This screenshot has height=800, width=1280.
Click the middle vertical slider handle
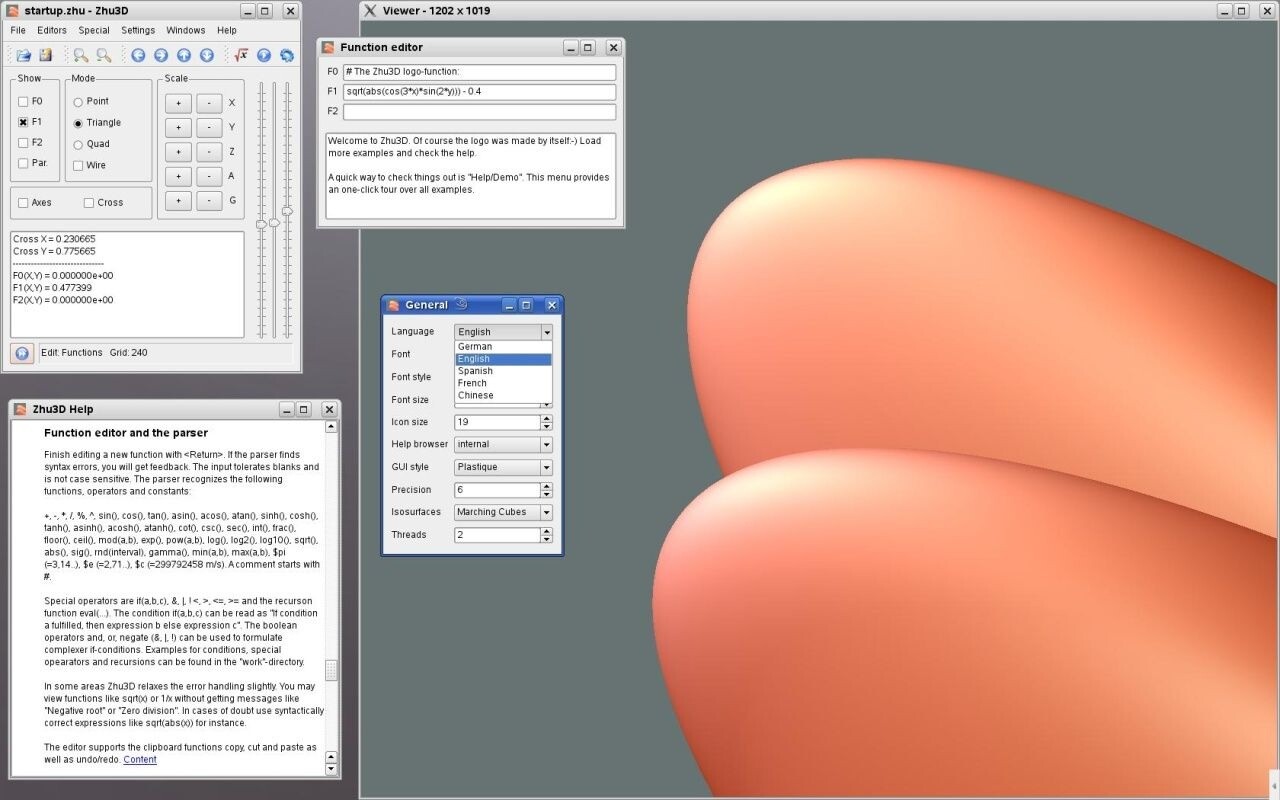coord(274,223)
